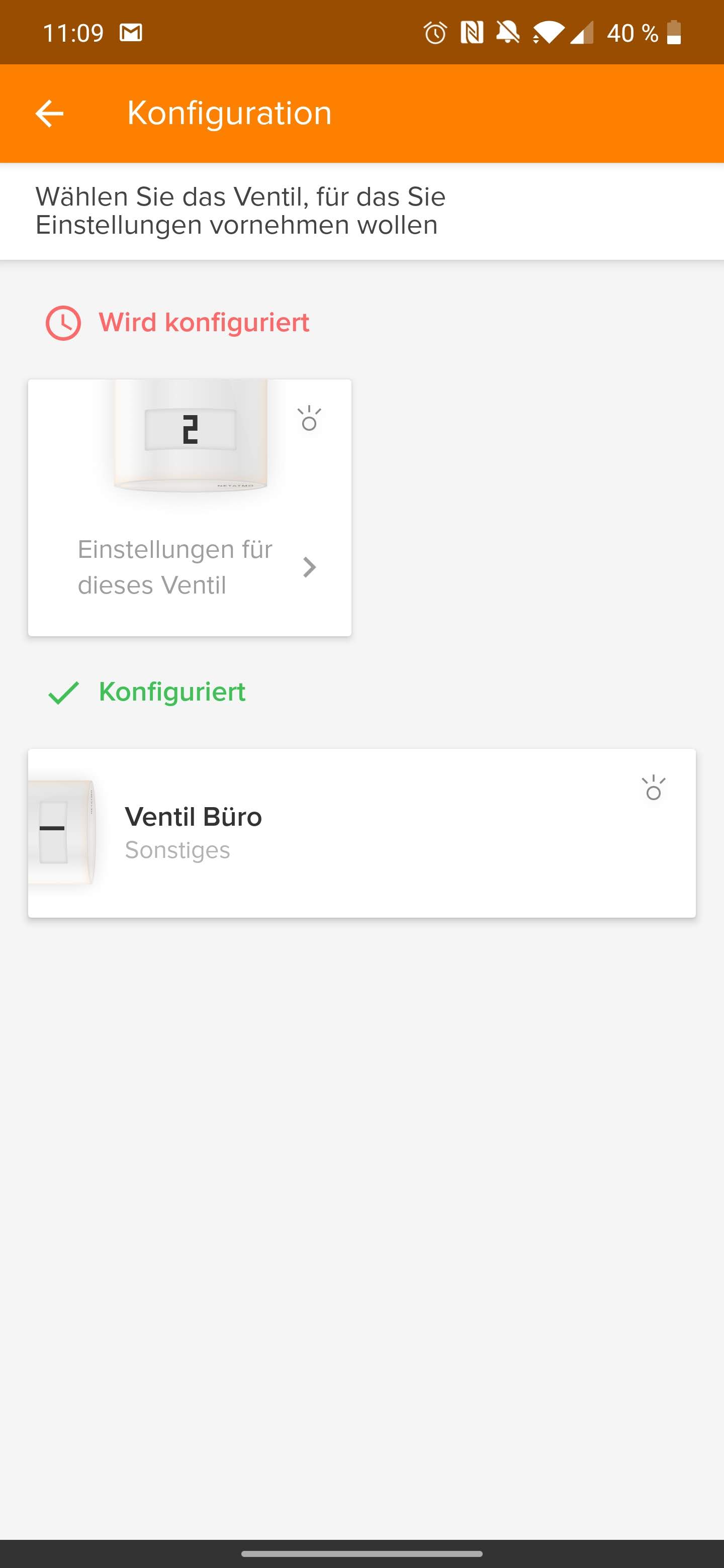Tap the Sonstiges room label
The width and height of the screenshot is (724, 1568).
[x=177, y=850]
